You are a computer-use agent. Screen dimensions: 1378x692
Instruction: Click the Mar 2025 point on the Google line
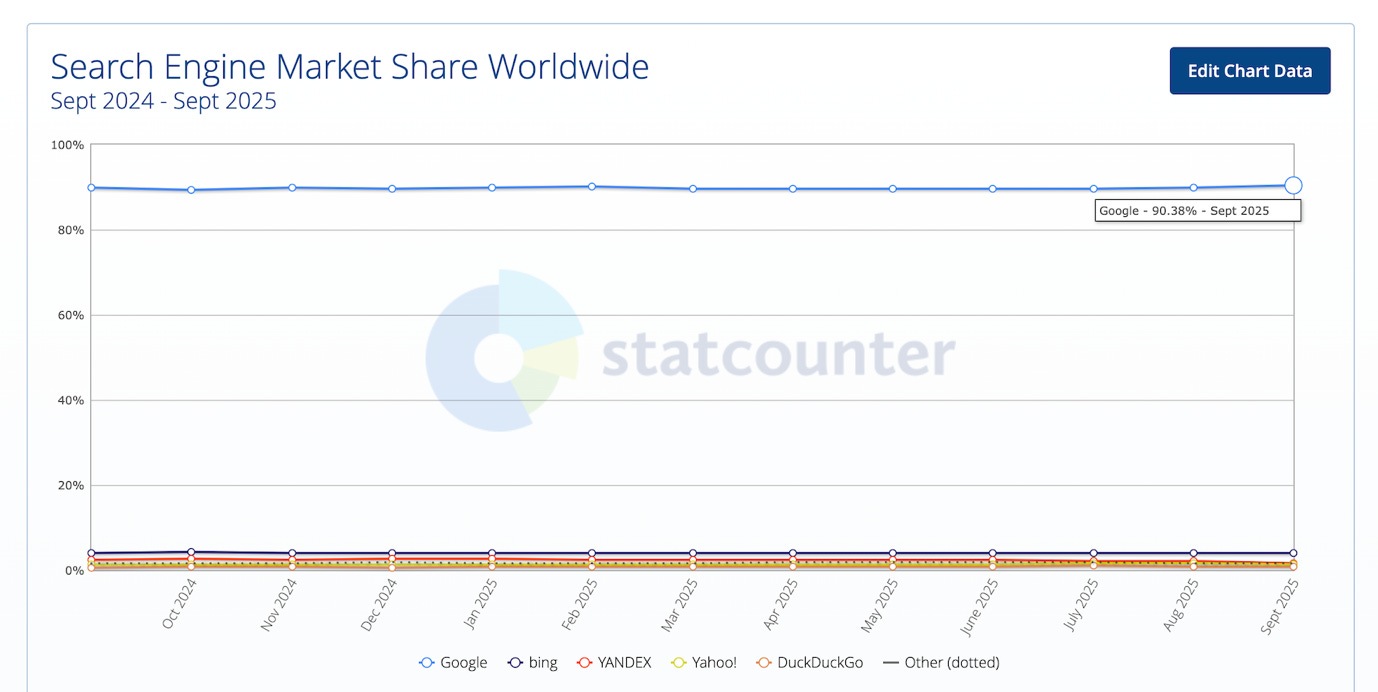point(691,188)
